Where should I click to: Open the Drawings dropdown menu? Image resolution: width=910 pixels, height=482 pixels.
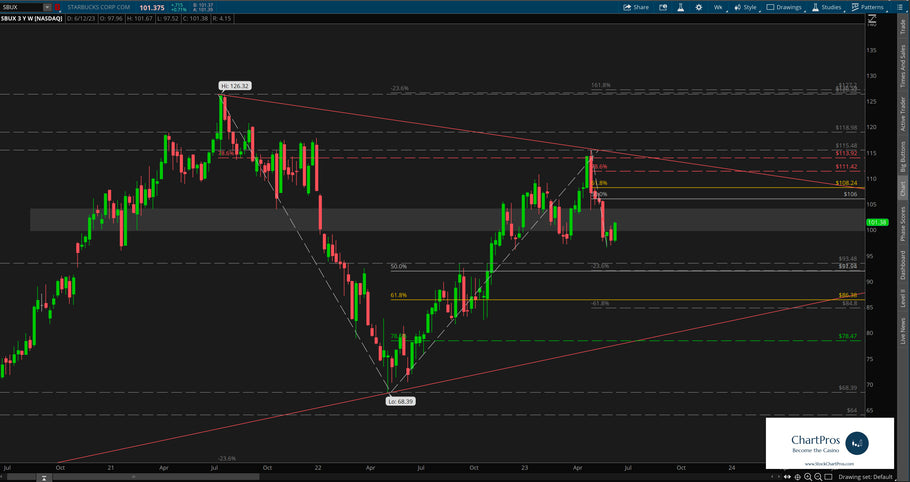[783, 8]
